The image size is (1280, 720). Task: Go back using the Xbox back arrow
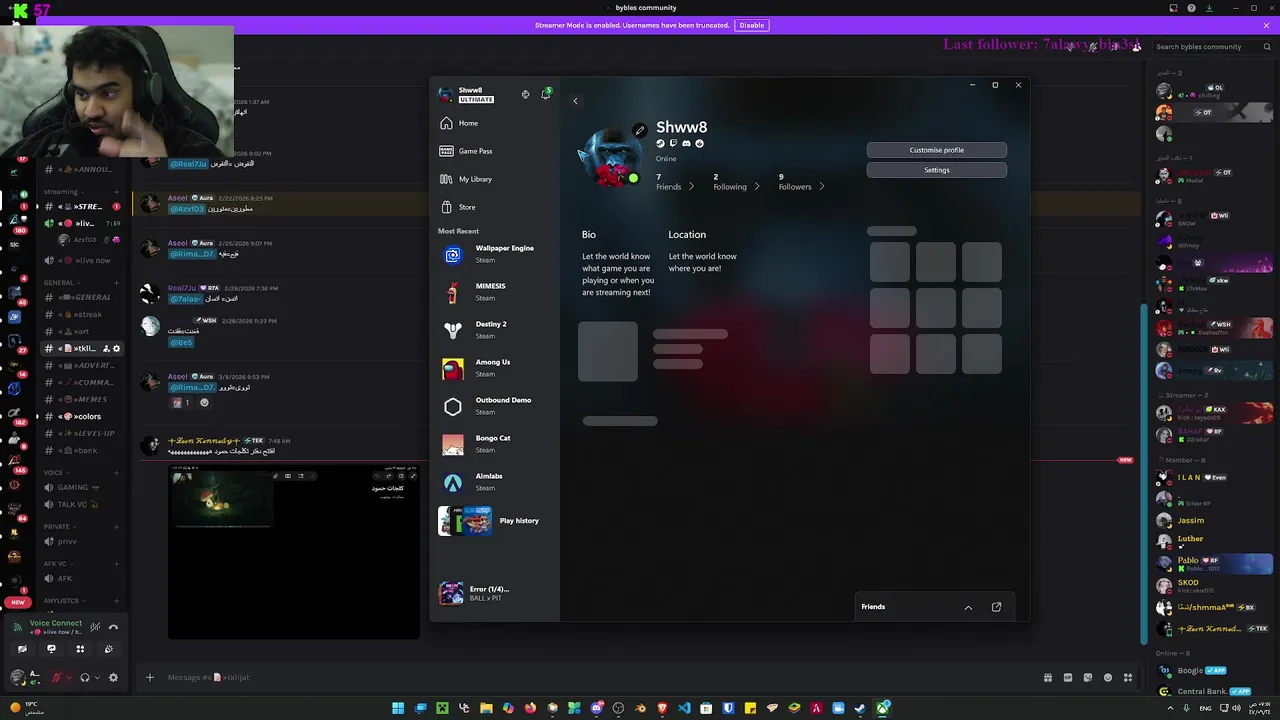tap(575, 101)
